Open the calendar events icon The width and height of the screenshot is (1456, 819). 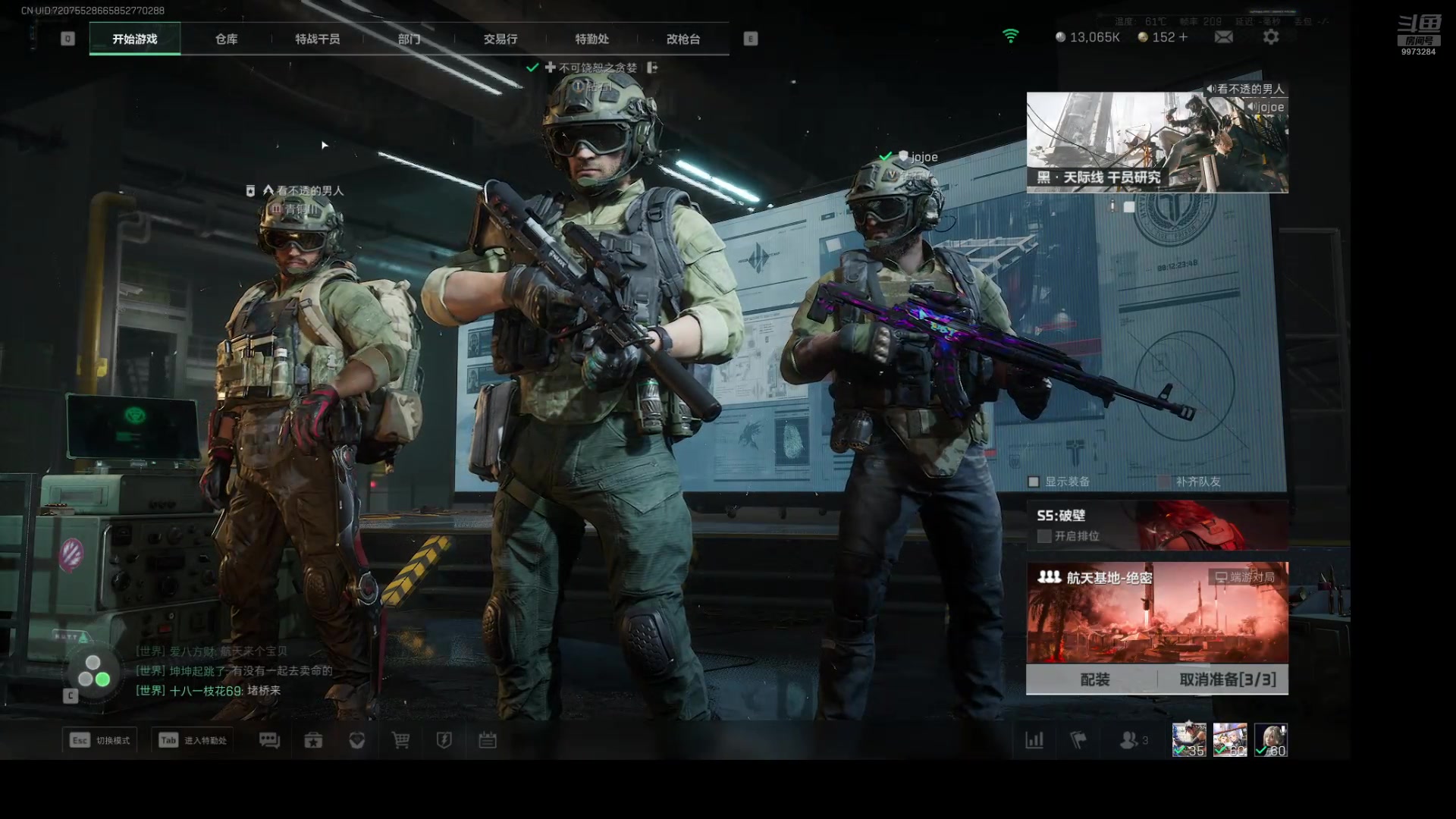point(488,740)
